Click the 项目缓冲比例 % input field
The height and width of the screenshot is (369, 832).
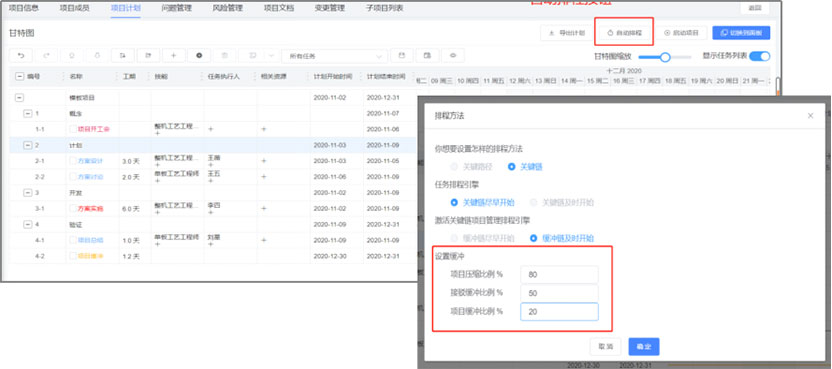pyautogui.click(x=559, y=312)
